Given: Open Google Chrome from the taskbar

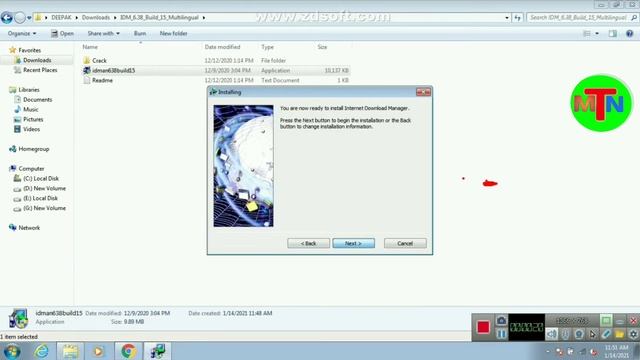Looking at the screenshot, I should [x=128, y=351].
